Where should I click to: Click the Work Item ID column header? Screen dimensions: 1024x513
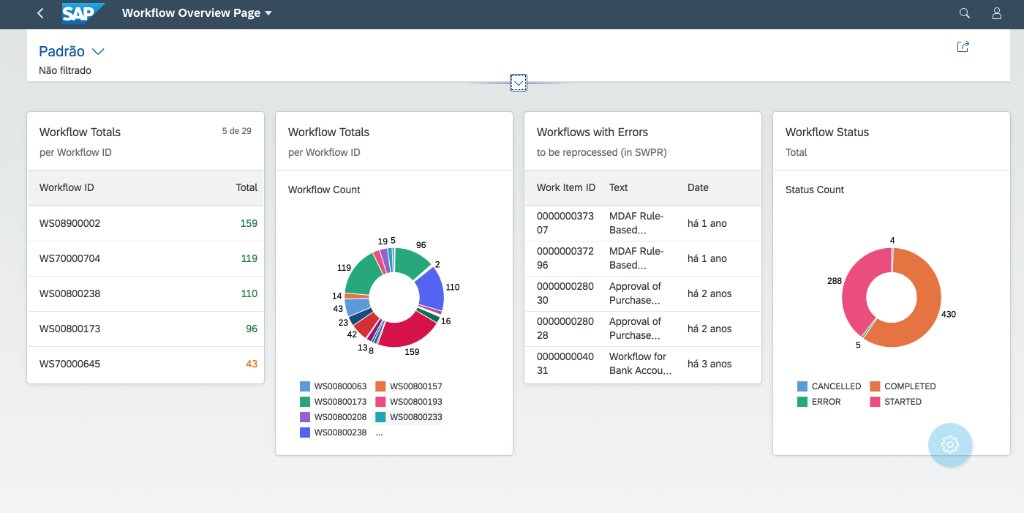coord(566,188)
